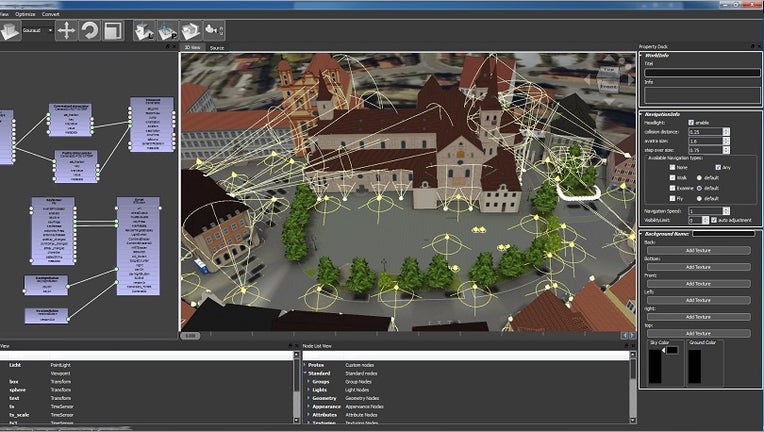The width and height of the screenshot is (764, 432).
Task: Click the timeline position handle below viewport
Action: coord(190,336)
